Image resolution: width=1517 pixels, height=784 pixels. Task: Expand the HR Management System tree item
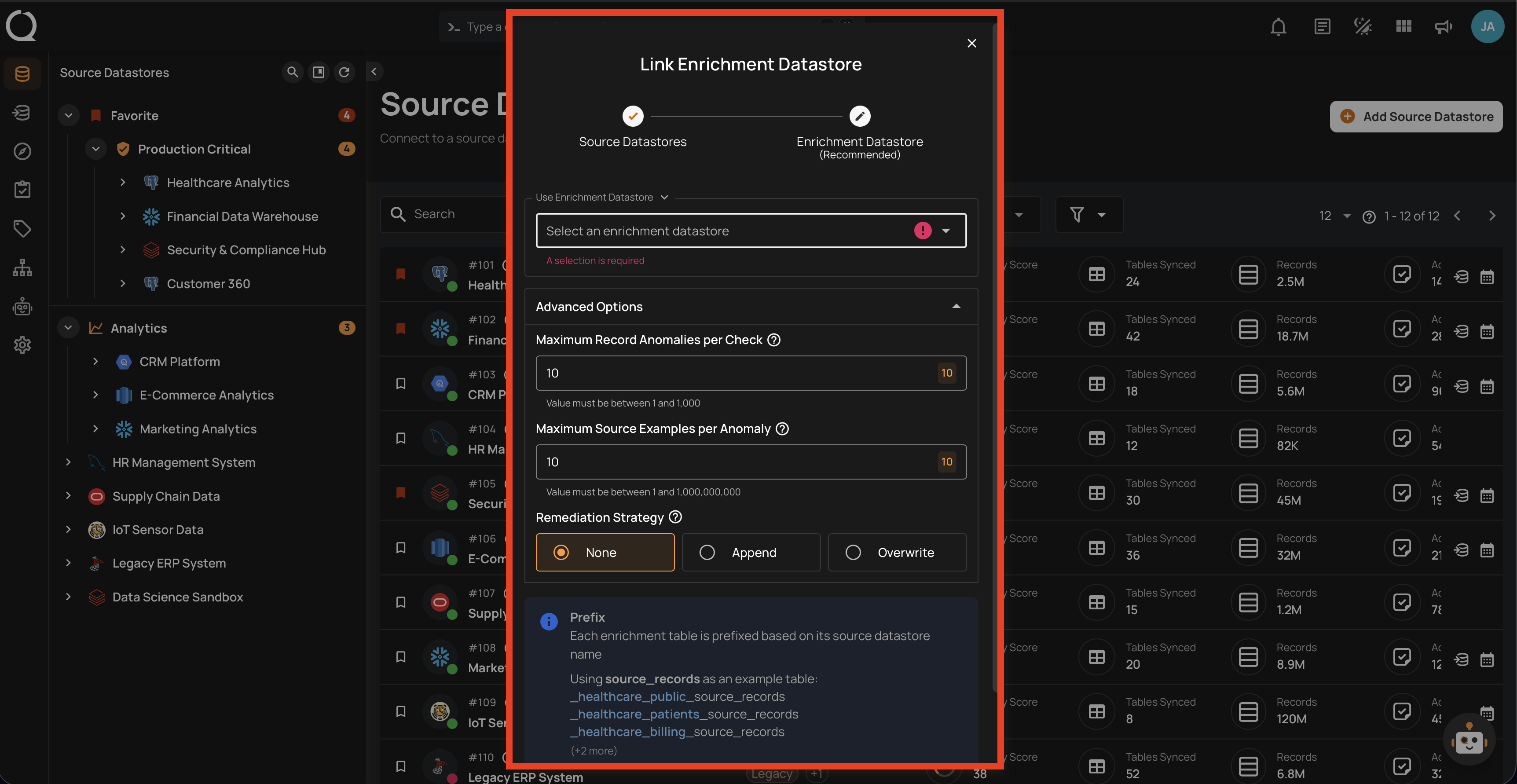tap(68, 462)
